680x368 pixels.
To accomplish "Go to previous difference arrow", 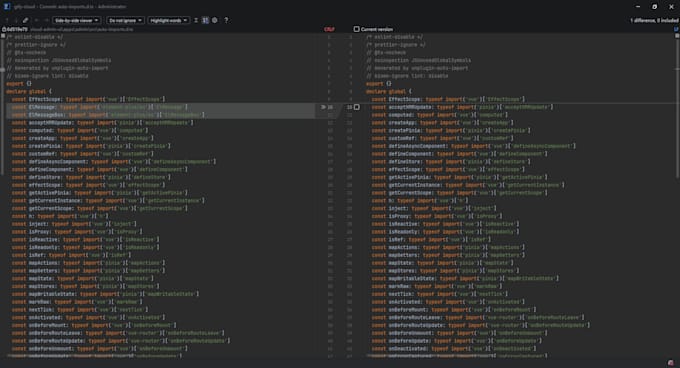I will (x=7, y=20).
